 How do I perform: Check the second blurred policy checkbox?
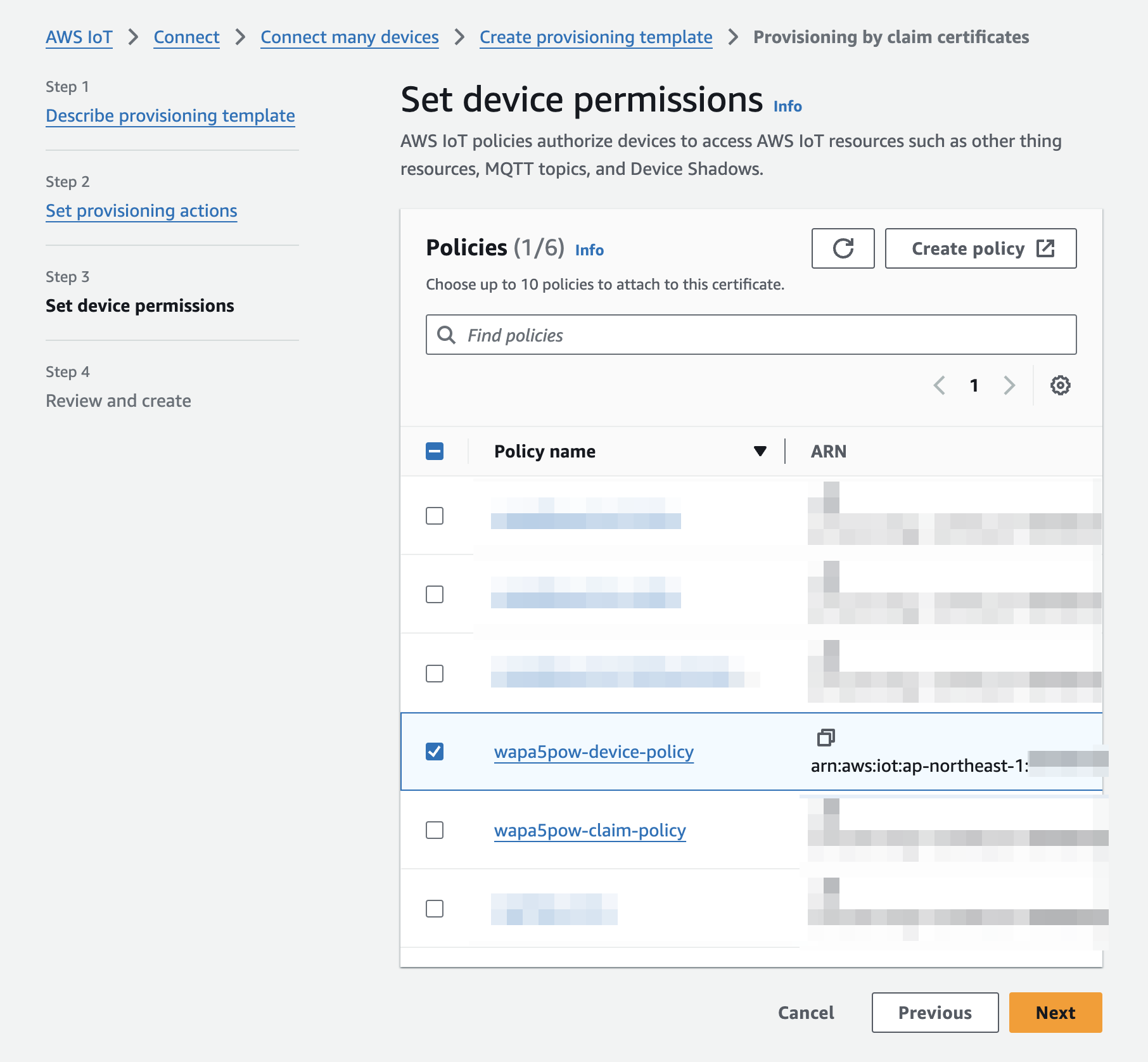[435, 594]
